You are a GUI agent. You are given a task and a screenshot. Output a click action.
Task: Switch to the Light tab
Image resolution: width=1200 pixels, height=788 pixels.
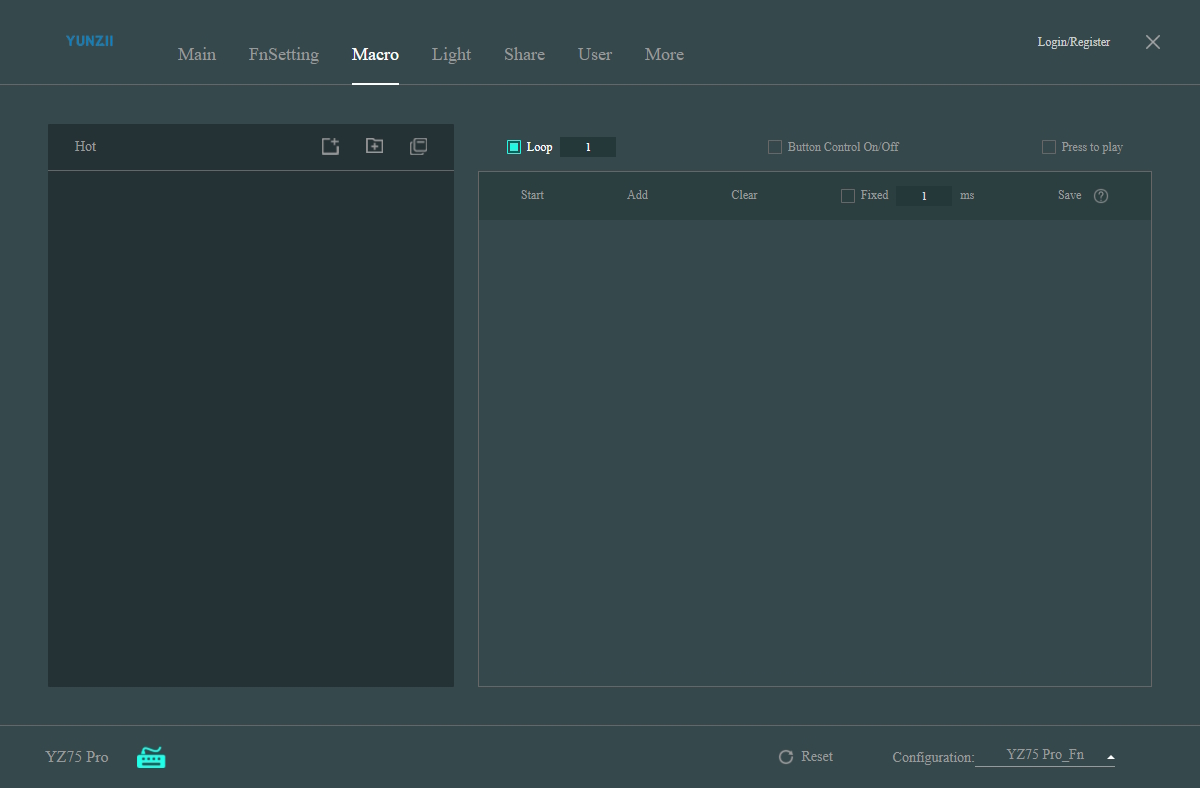(451, 54)
